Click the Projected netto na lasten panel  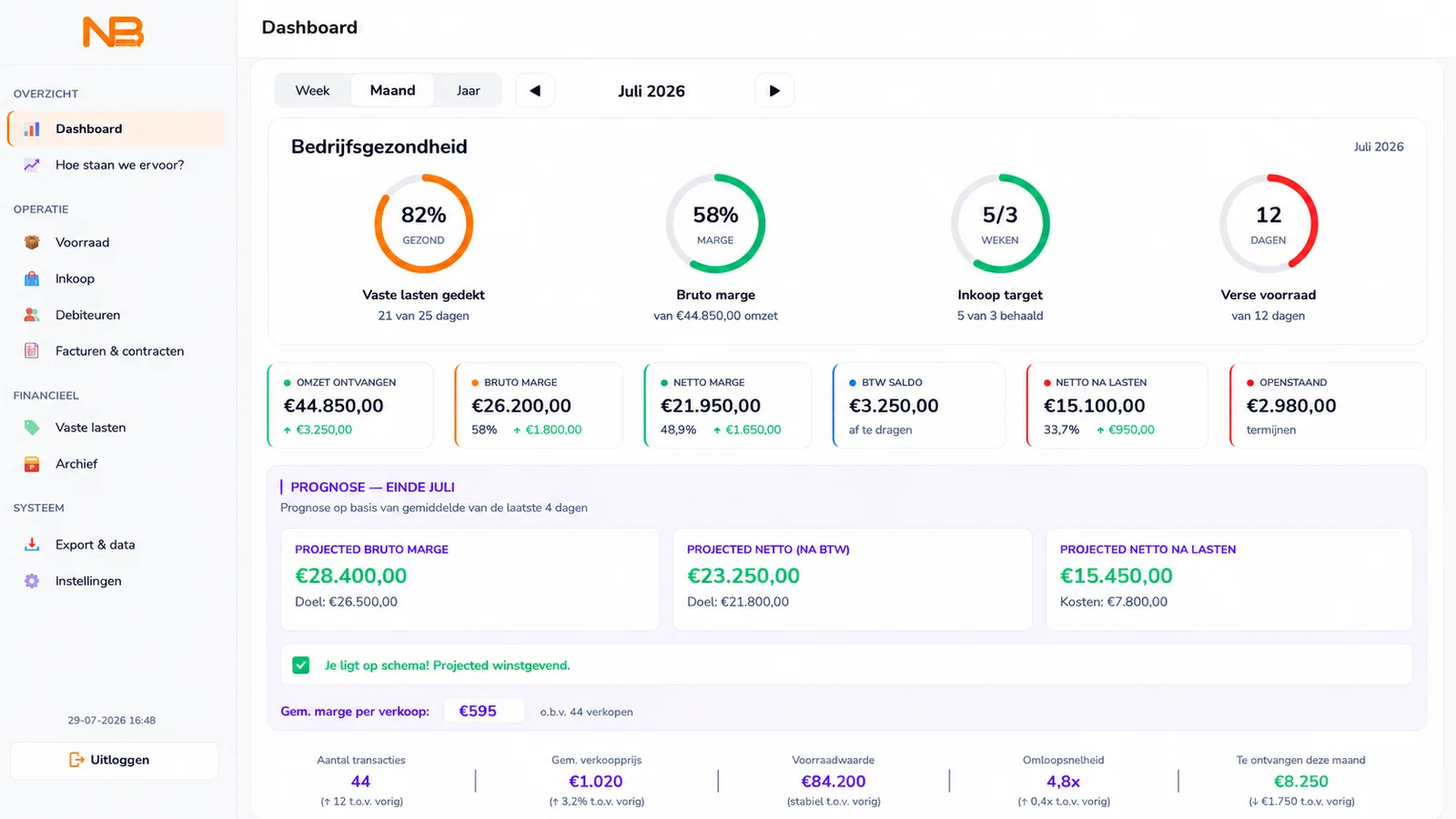click(1229, 579)
